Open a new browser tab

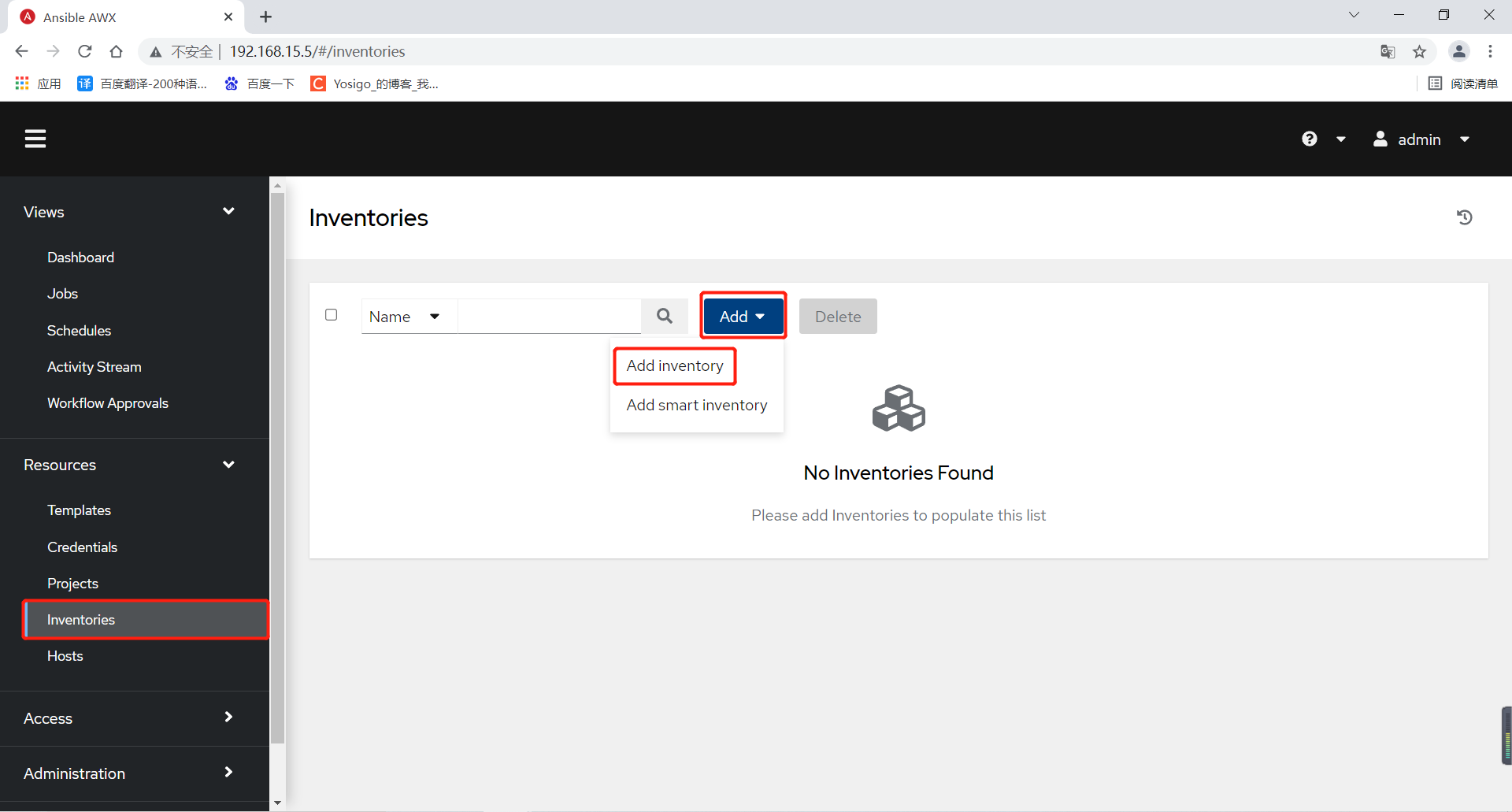click(266, 17)
